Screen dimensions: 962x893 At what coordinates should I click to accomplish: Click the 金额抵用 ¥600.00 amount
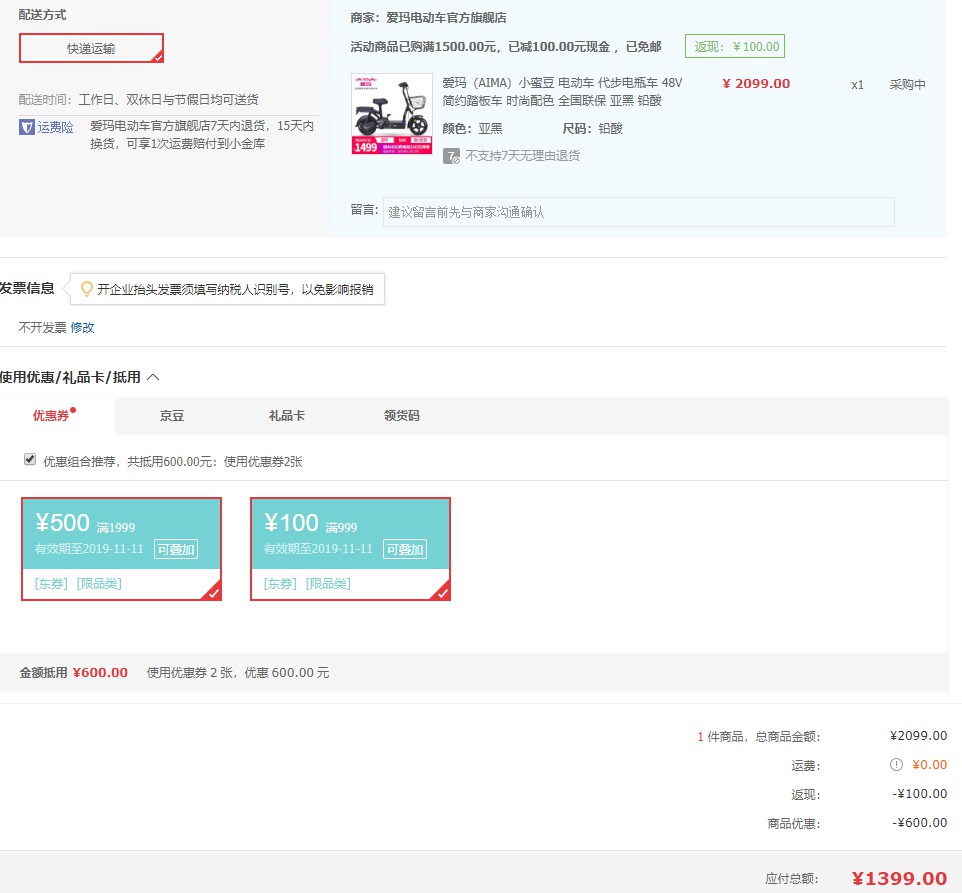pos(100,673)
